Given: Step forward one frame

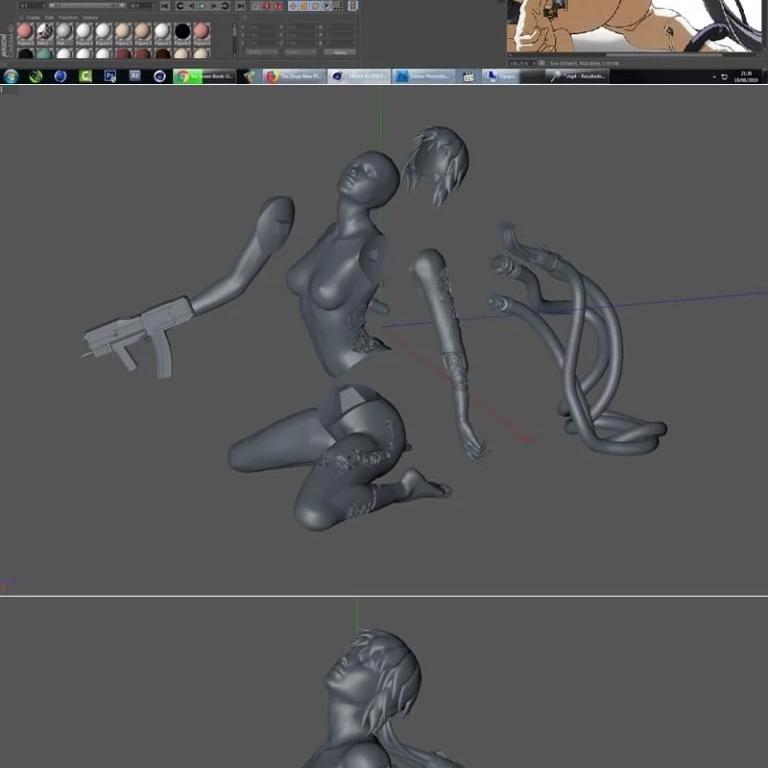Looking at the screenshot, I should (x=214, y=6).
